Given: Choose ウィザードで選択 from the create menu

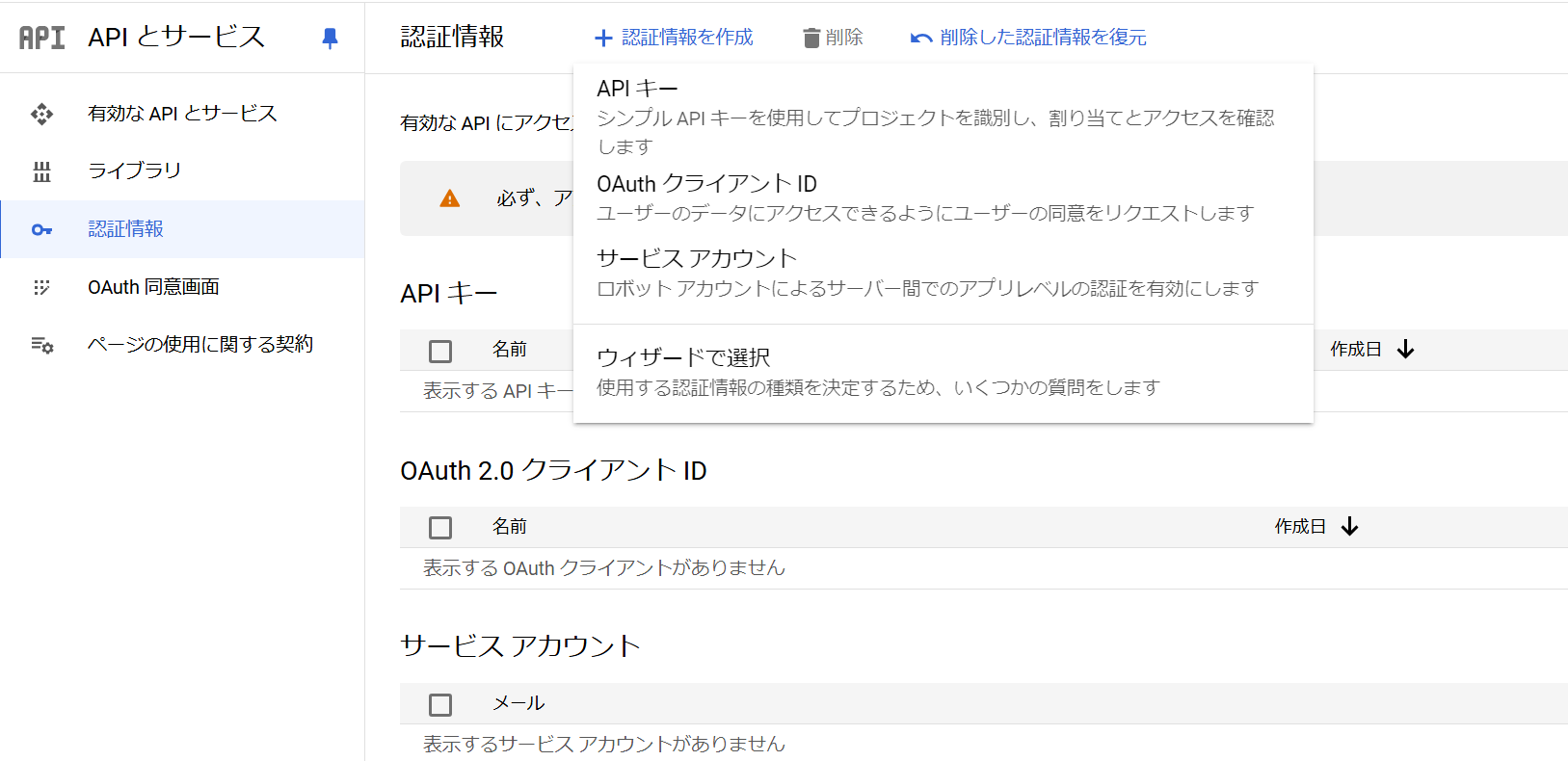Looking at the screenshot, I should pos(943,372).
